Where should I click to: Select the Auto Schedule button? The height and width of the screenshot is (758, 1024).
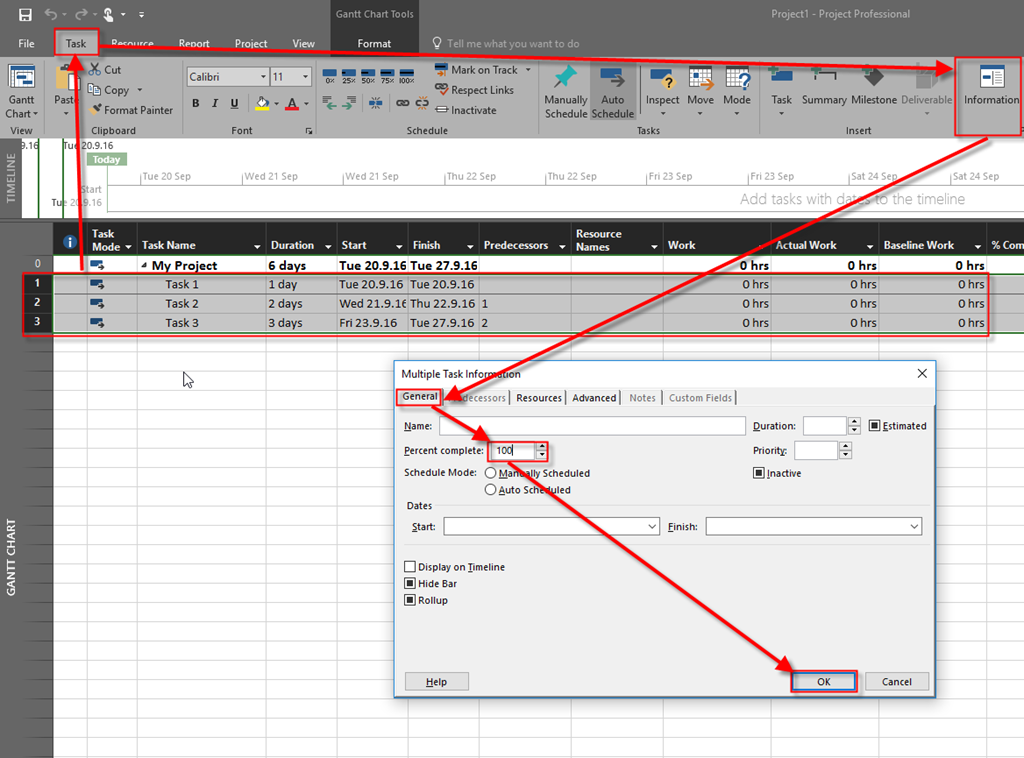pyautogui.click(x=612, y=92)
